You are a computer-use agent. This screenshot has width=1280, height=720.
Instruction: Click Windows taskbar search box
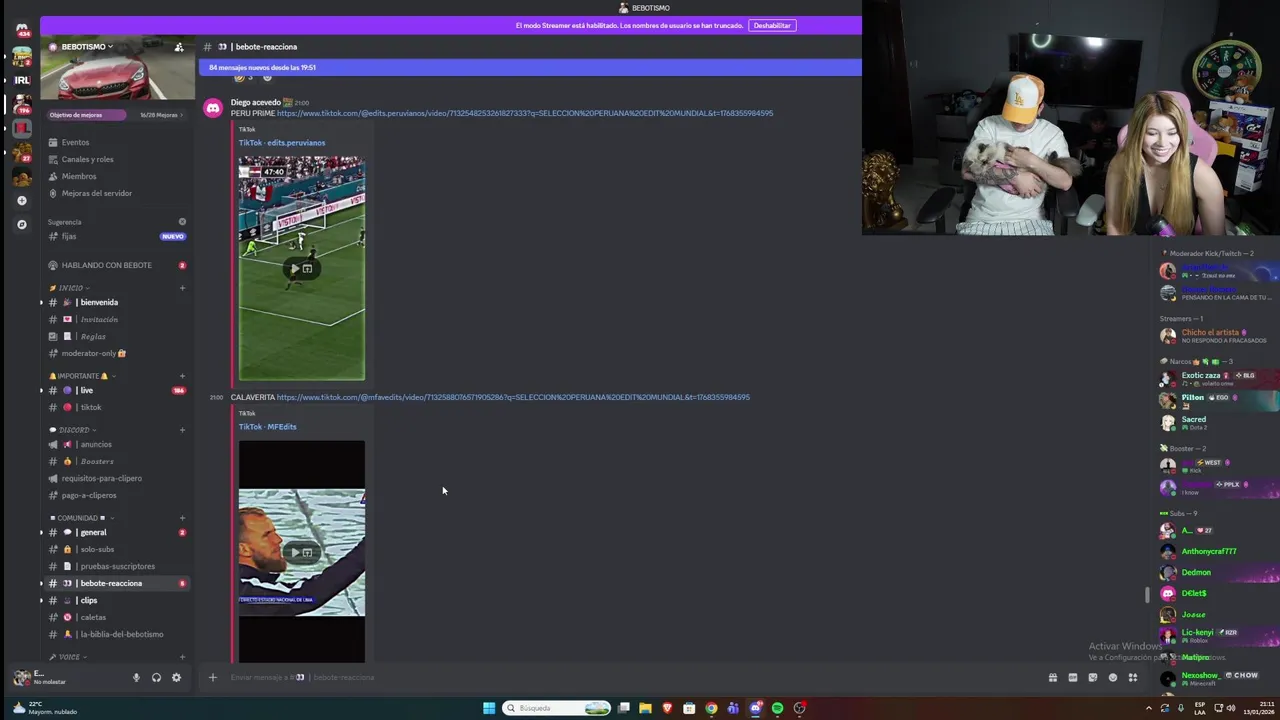coord(557,708)
